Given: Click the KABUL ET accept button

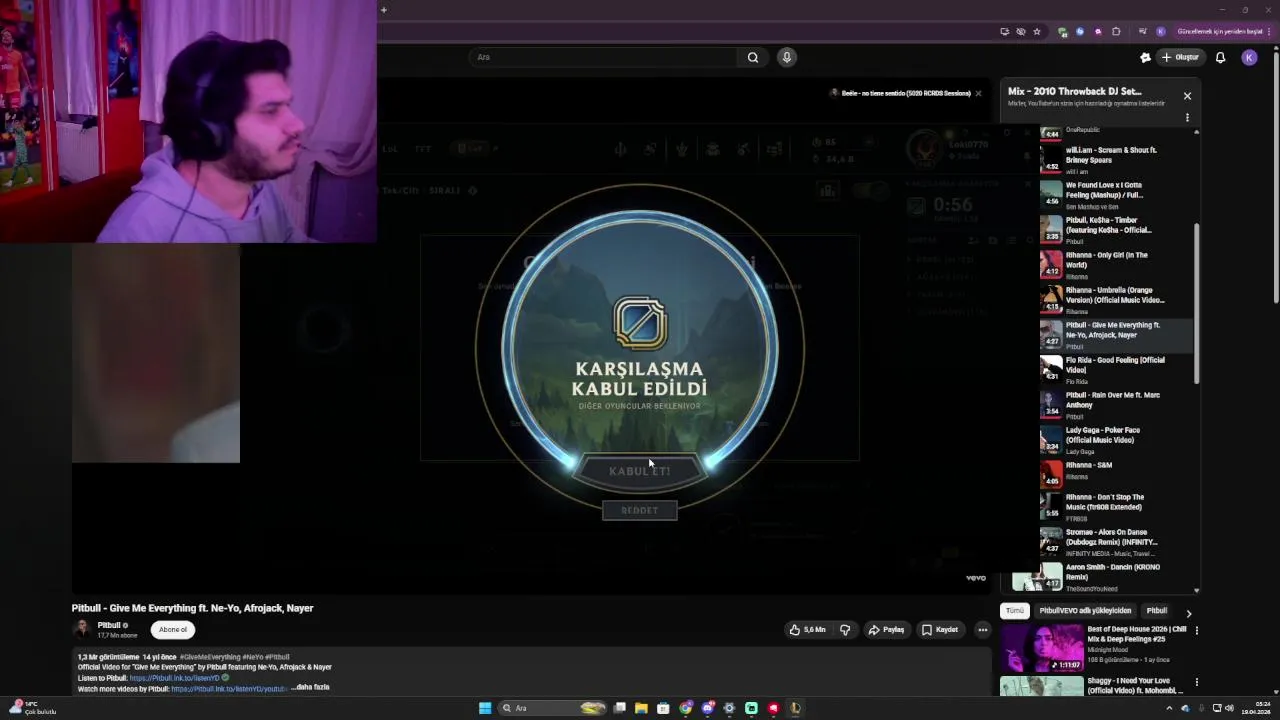Looking at the screenshot, I should tap(640, 471).
